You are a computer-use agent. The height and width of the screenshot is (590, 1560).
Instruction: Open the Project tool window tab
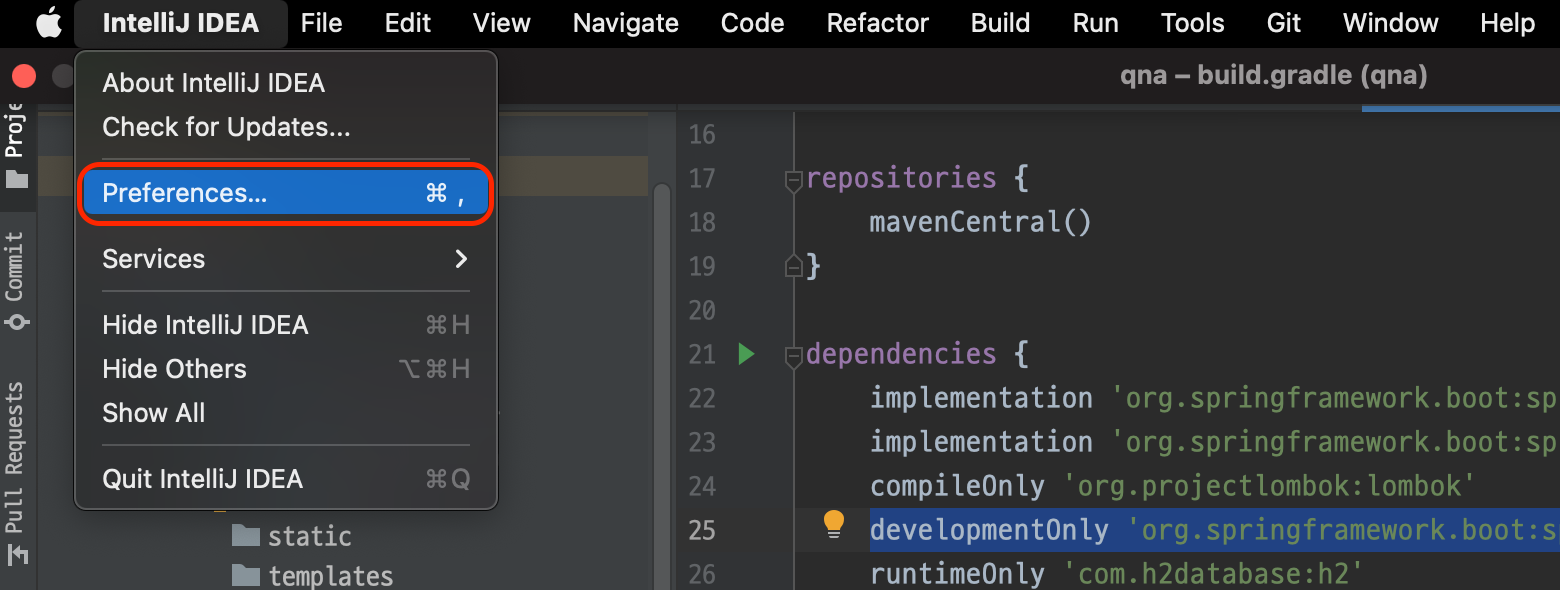(x=16, y=146)
